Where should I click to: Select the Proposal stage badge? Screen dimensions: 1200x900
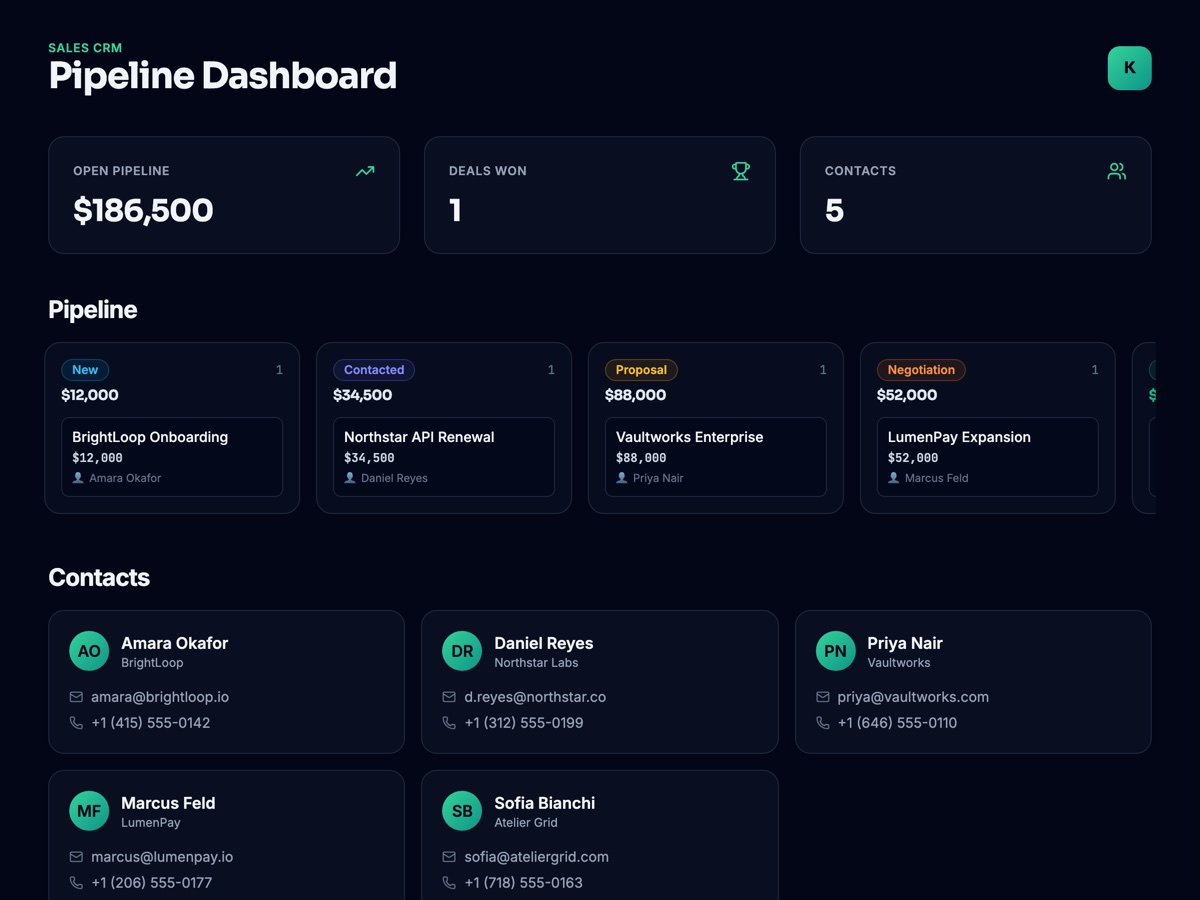point(641,370)
